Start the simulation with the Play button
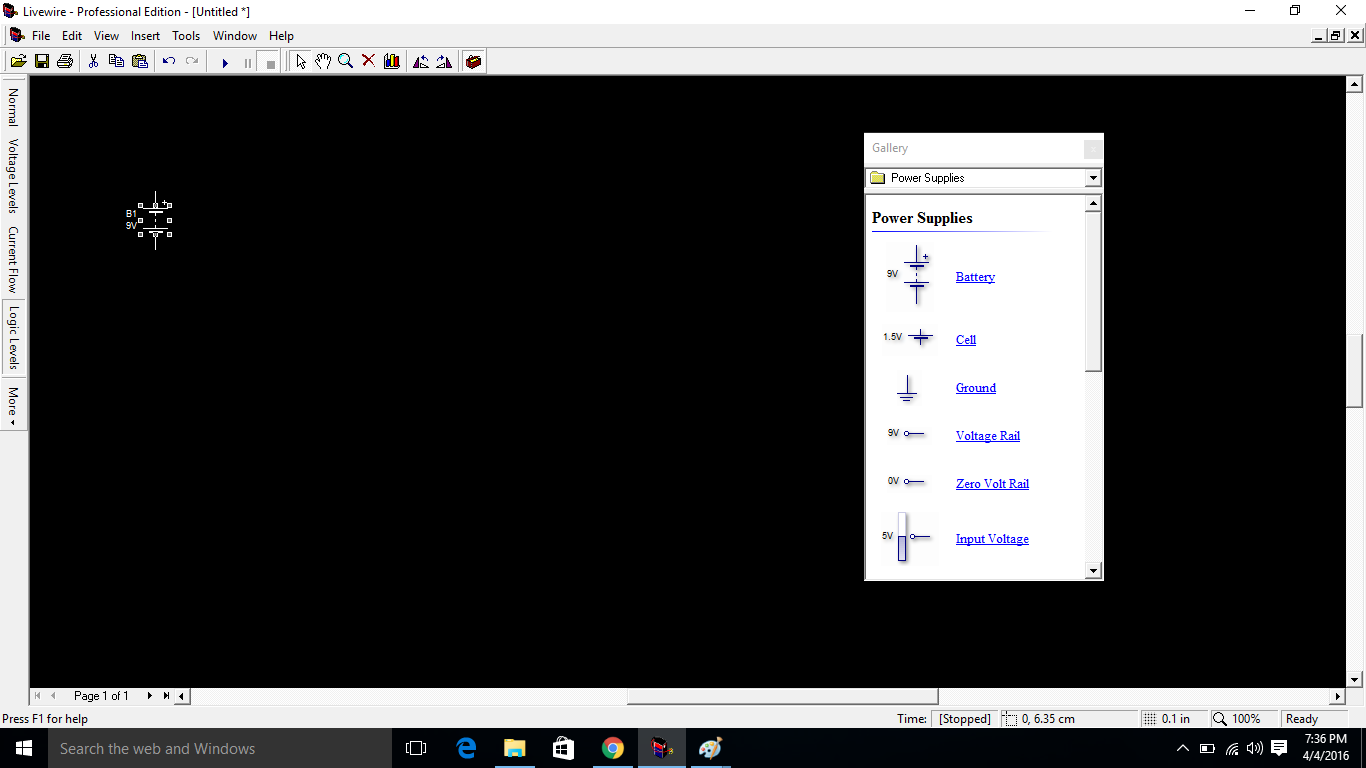 [x=225, y=63]
